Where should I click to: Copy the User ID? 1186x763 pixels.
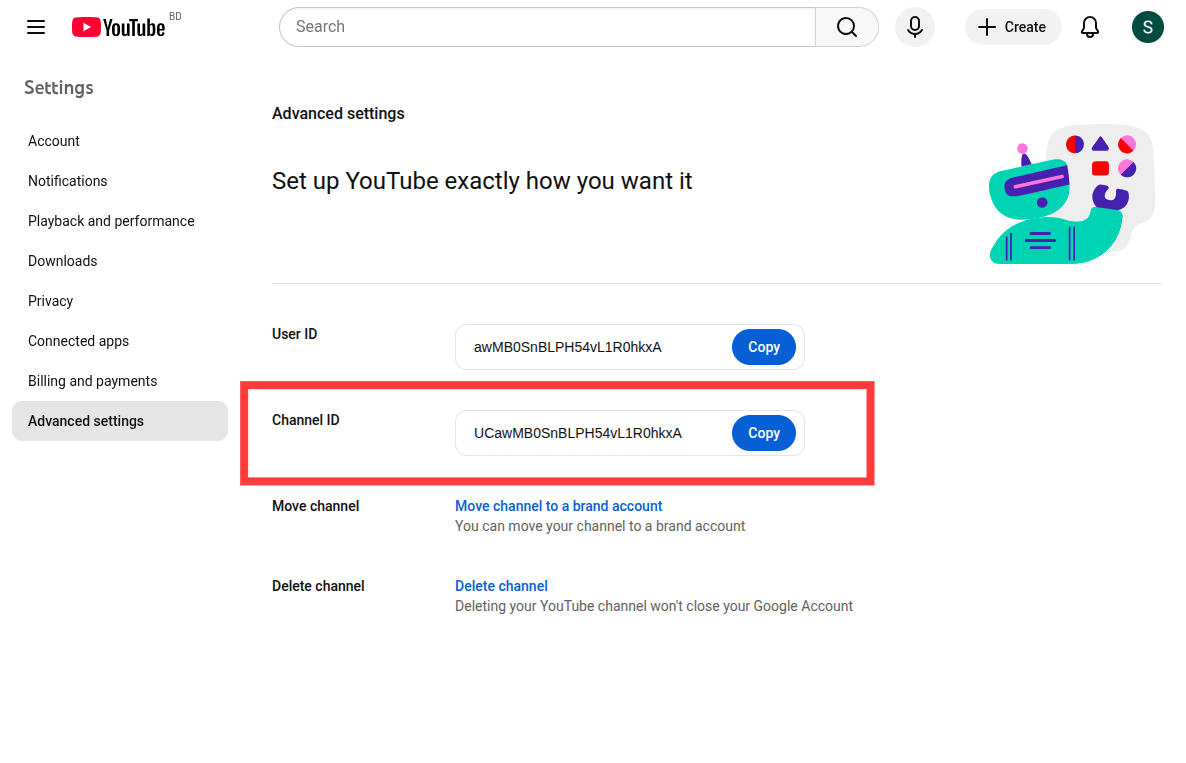tap(763, 346)
